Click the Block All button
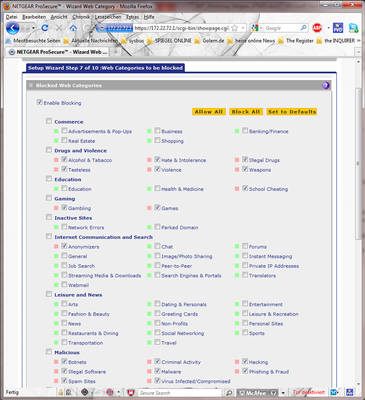365x400 pixels. coord(246,112)
